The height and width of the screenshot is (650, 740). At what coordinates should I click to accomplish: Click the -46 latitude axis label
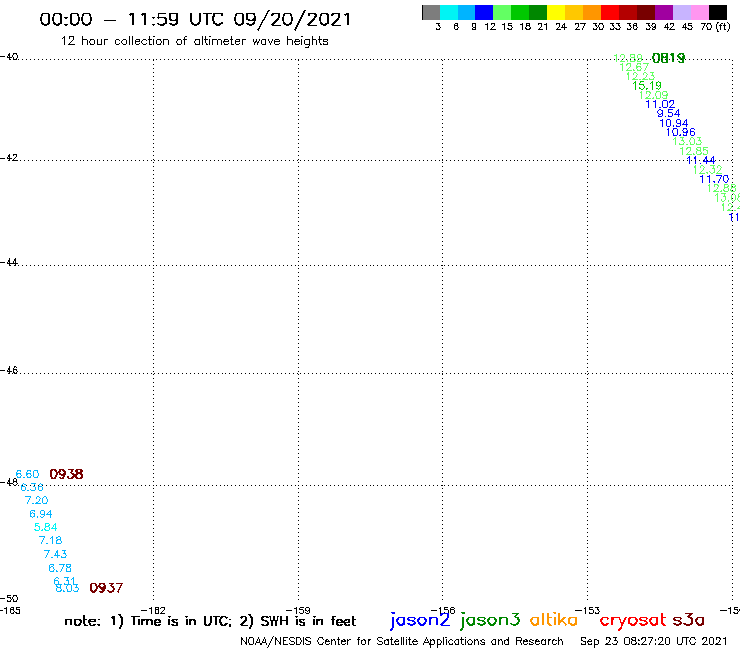pyautogui.click(x=9, y=370)
